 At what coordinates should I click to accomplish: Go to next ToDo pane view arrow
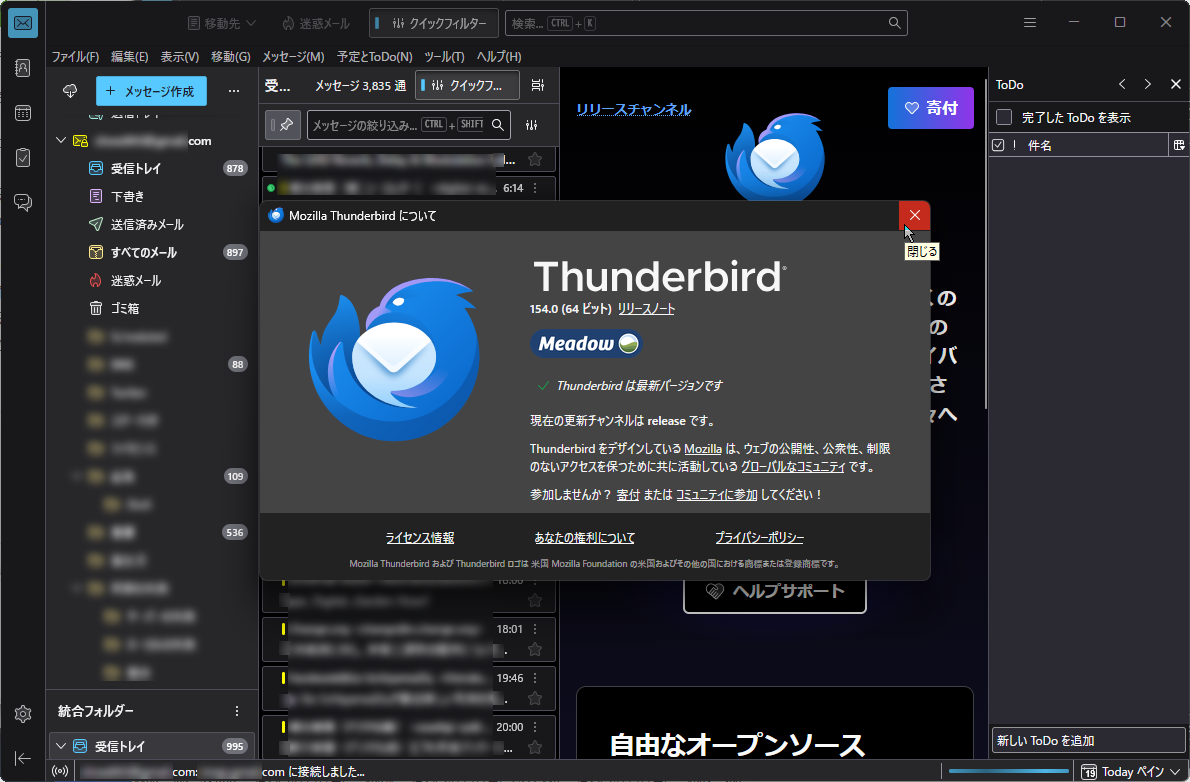click(1148, 84)
